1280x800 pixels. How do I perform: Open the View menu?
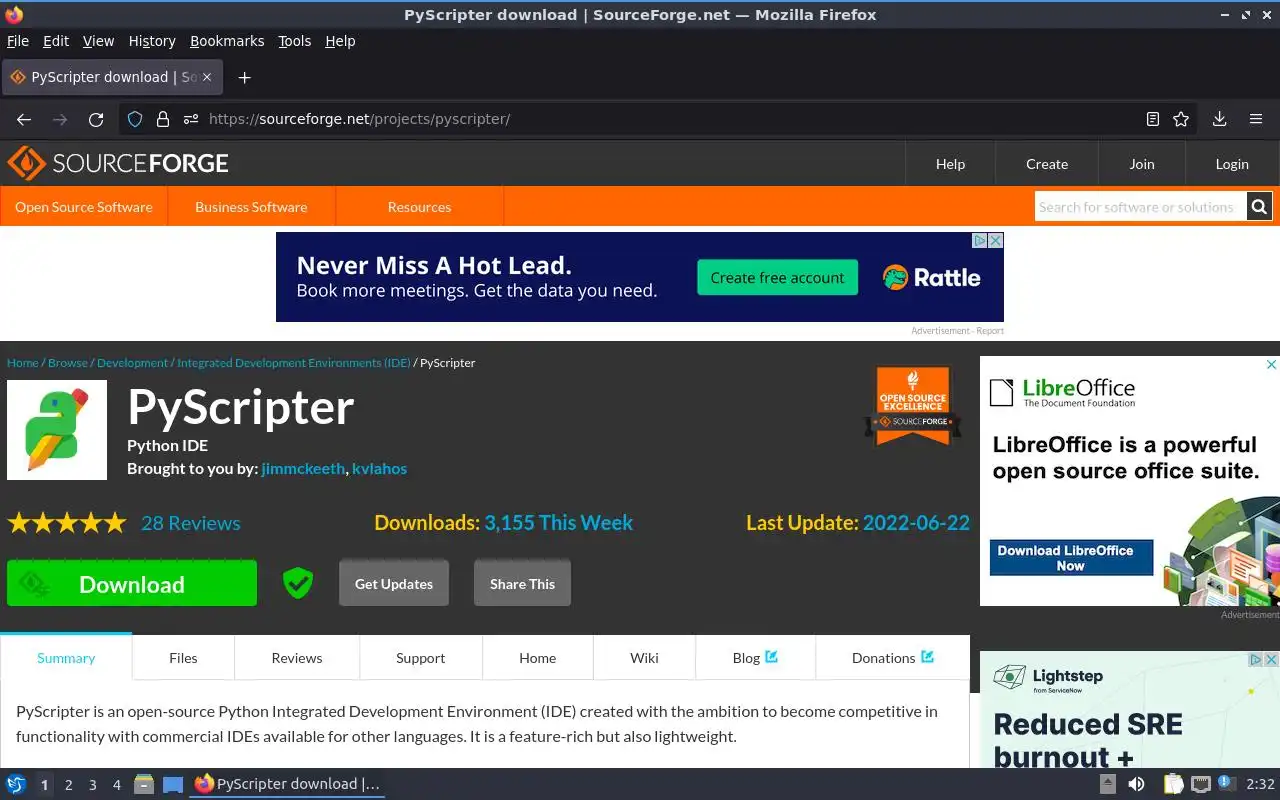(98, 41)
